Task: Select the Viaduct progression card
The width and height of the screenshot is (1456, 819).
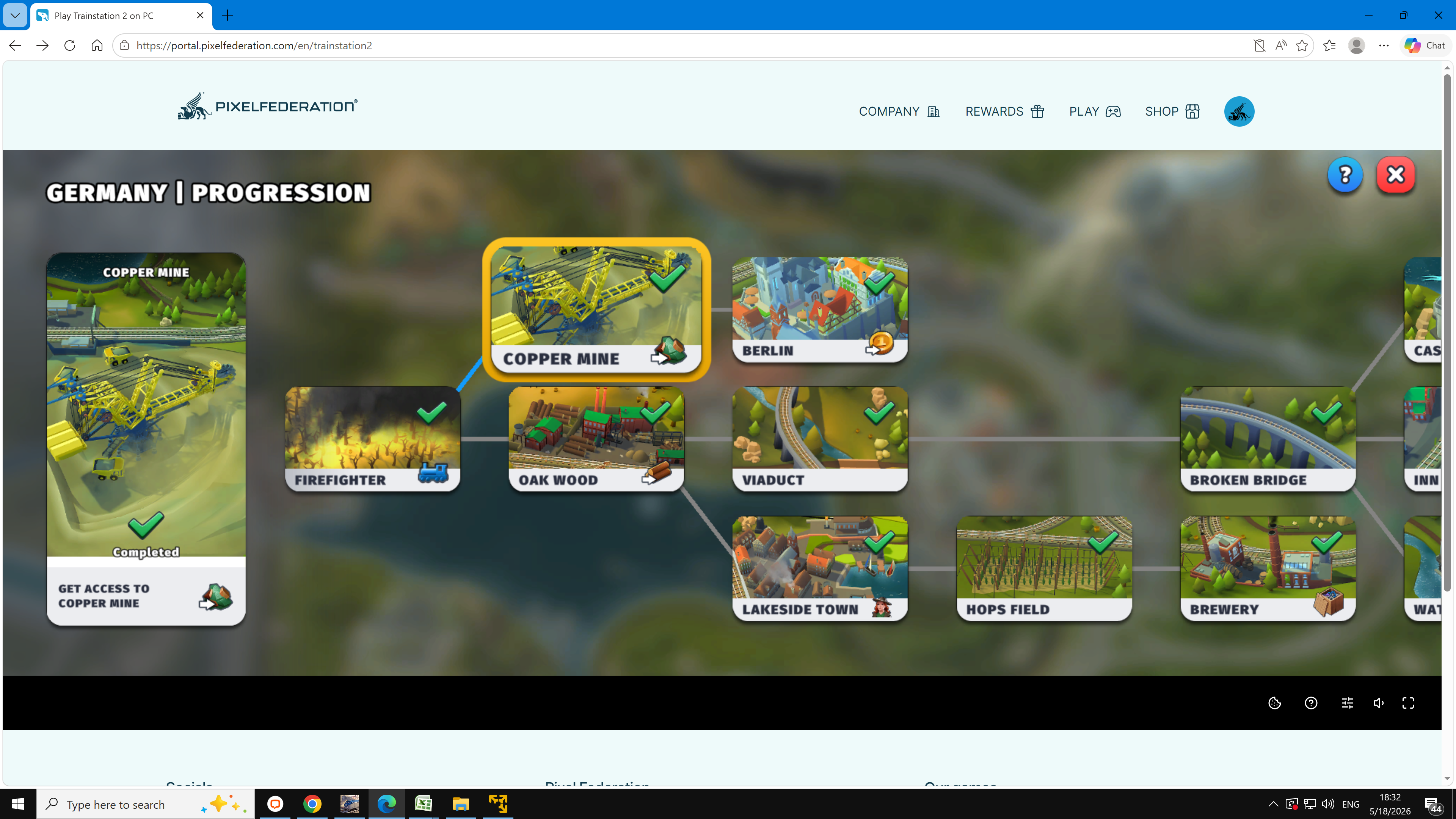Action: coord(819,439)
